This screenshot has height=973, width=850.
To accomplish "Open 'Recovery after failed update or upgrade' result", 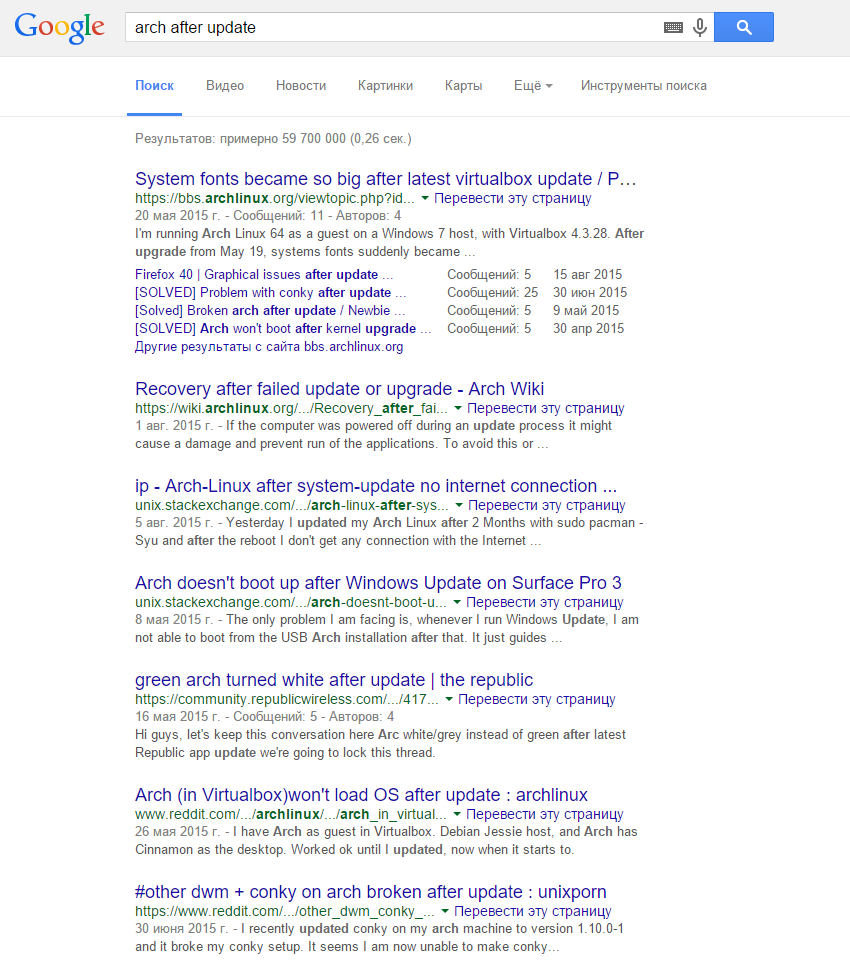I will pyautogui.click(x=339, y=389).
